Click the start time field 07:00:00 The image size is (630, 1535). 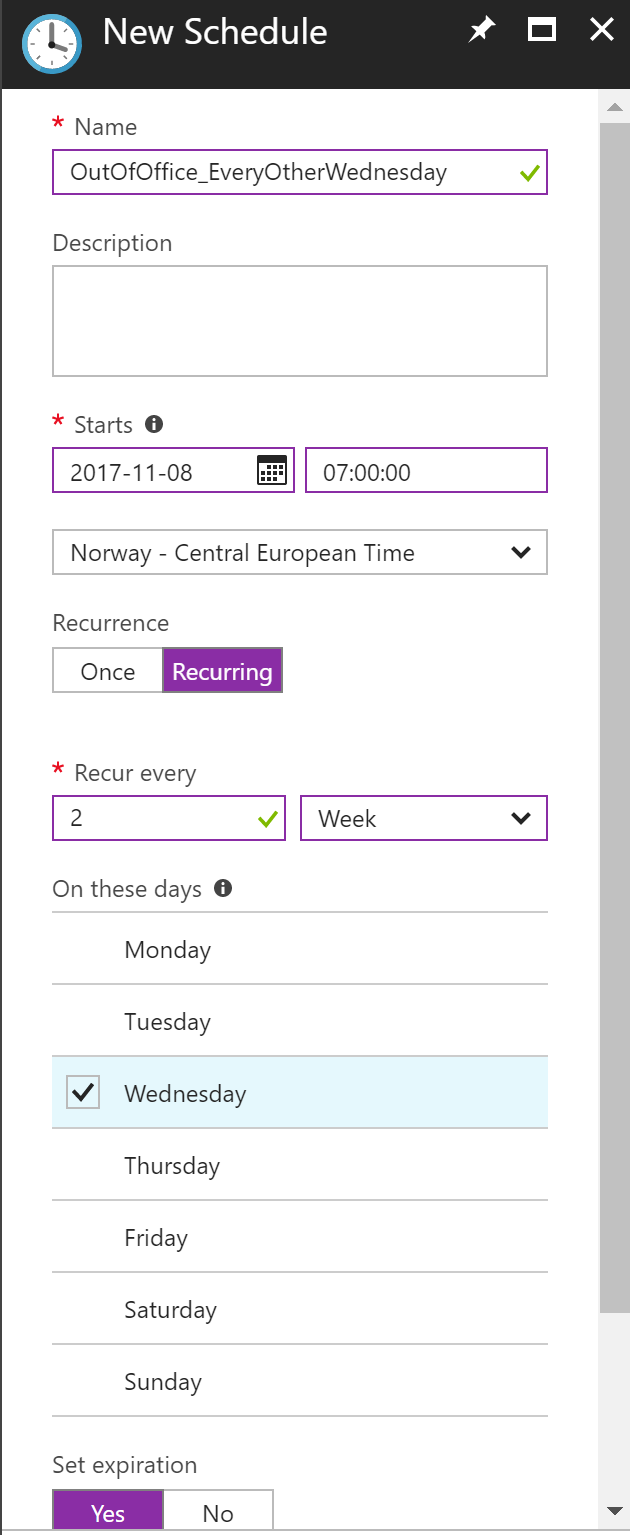tap(426, 470)
